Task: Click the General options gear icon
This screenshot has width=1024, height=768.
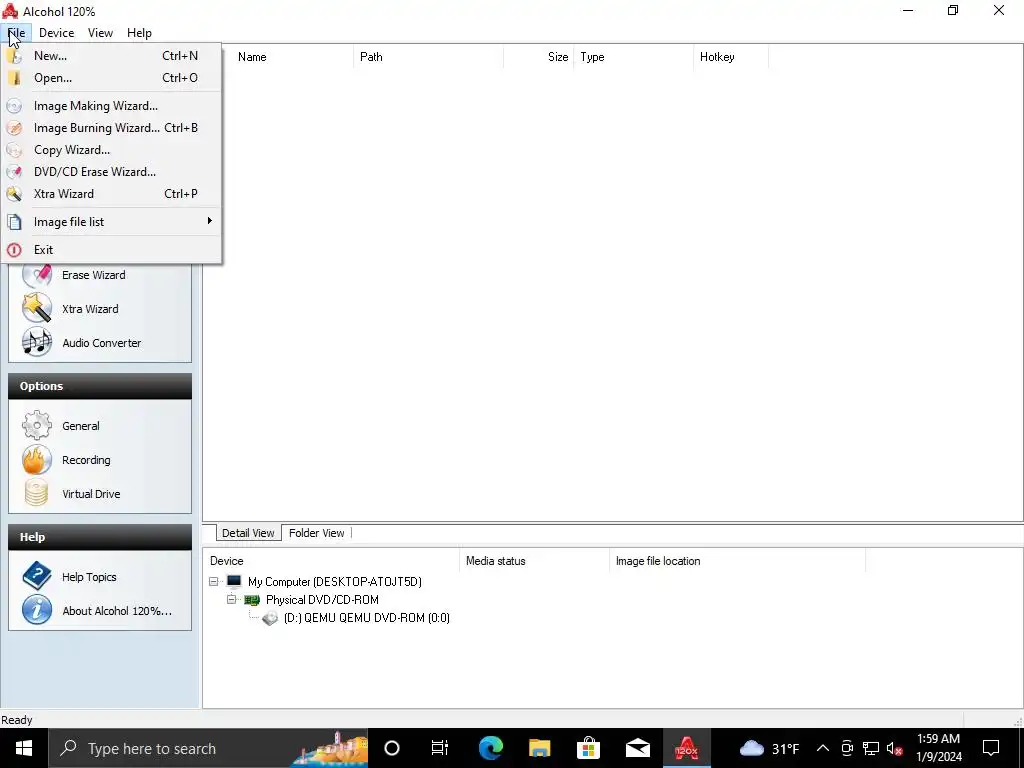Action: [x=37, y=425]
